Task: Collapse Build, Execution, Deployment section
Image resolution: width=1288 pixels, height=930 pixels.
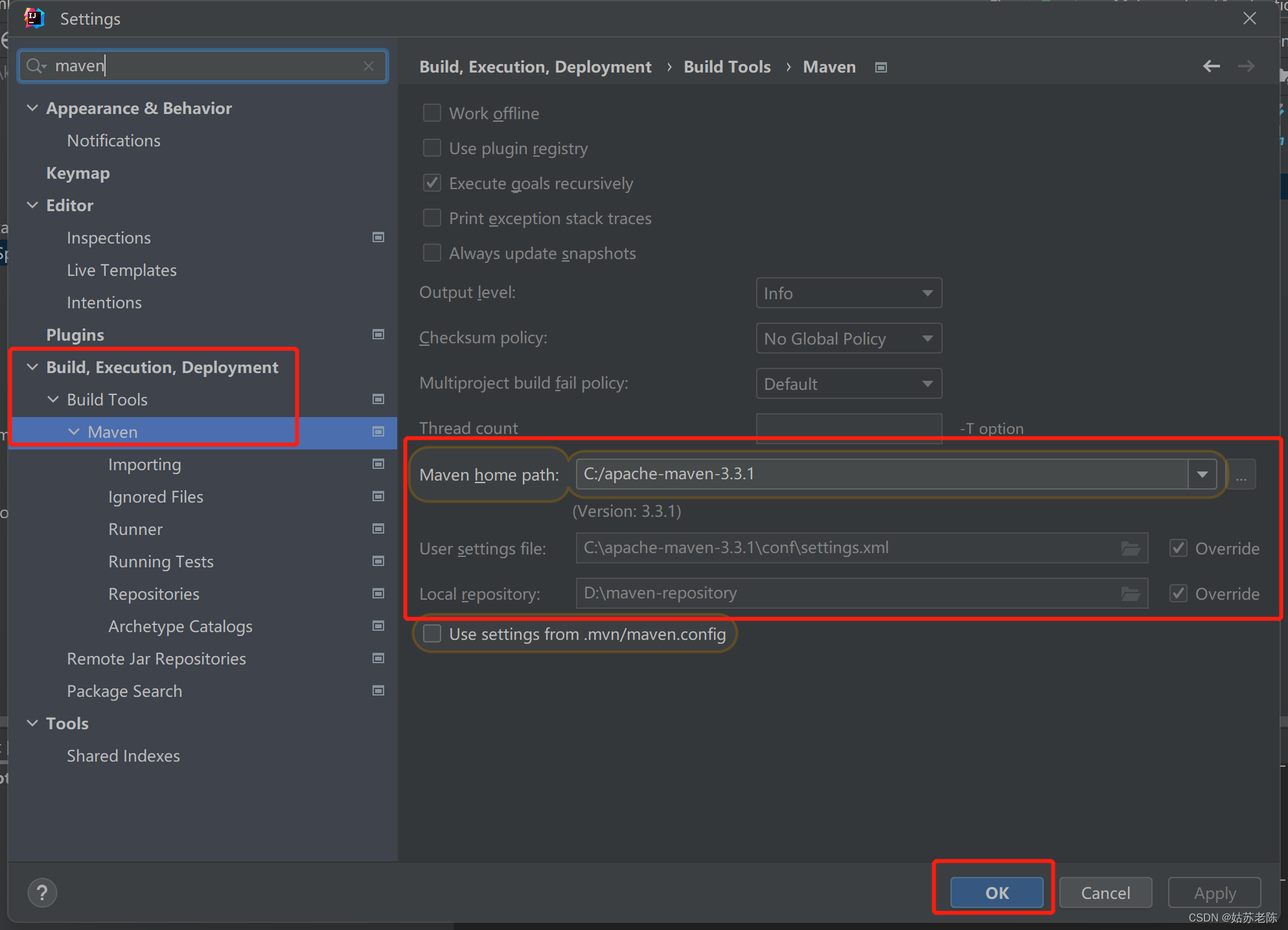Action: point(32,367)
